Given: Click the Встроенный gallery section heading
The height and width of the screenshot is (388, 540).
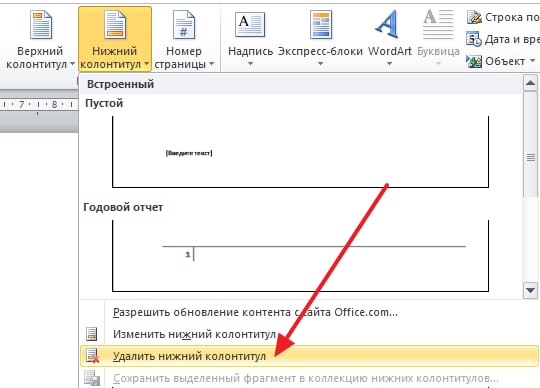Looking at the screenshot, I should (x=121, y=84).
